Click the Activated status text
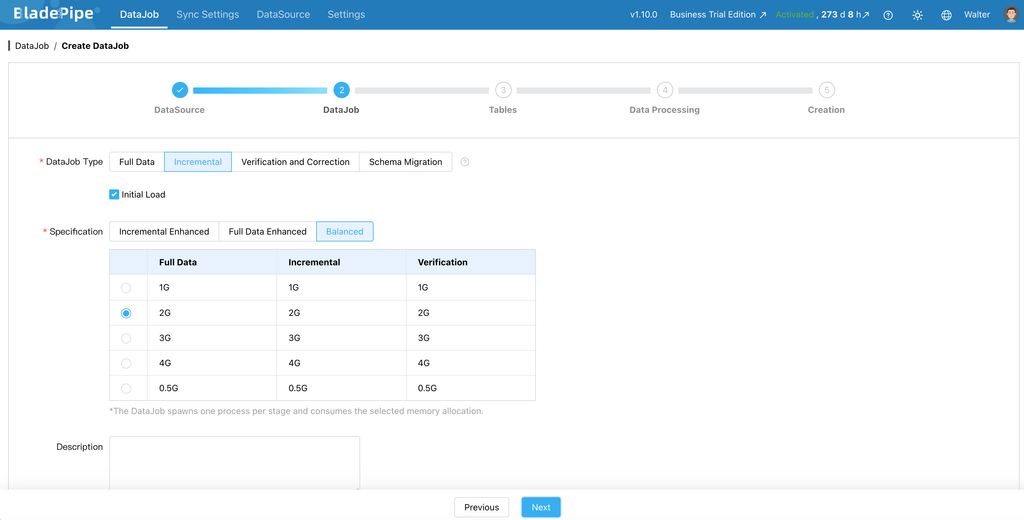The width and height of the screenshot is (1024, 520). tap(795, 14)
